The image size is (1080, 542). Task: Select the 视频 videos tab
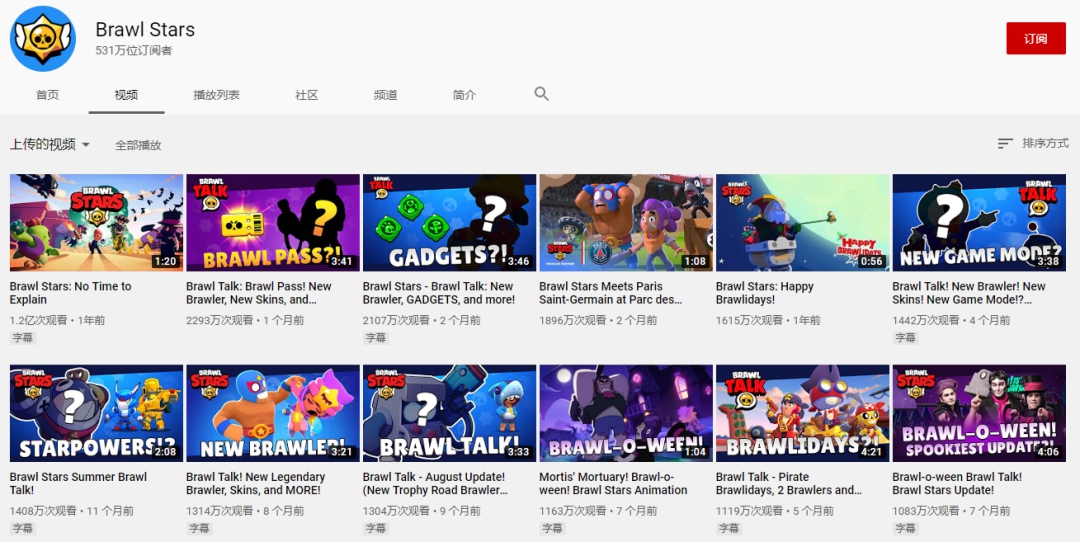point(126,95)
